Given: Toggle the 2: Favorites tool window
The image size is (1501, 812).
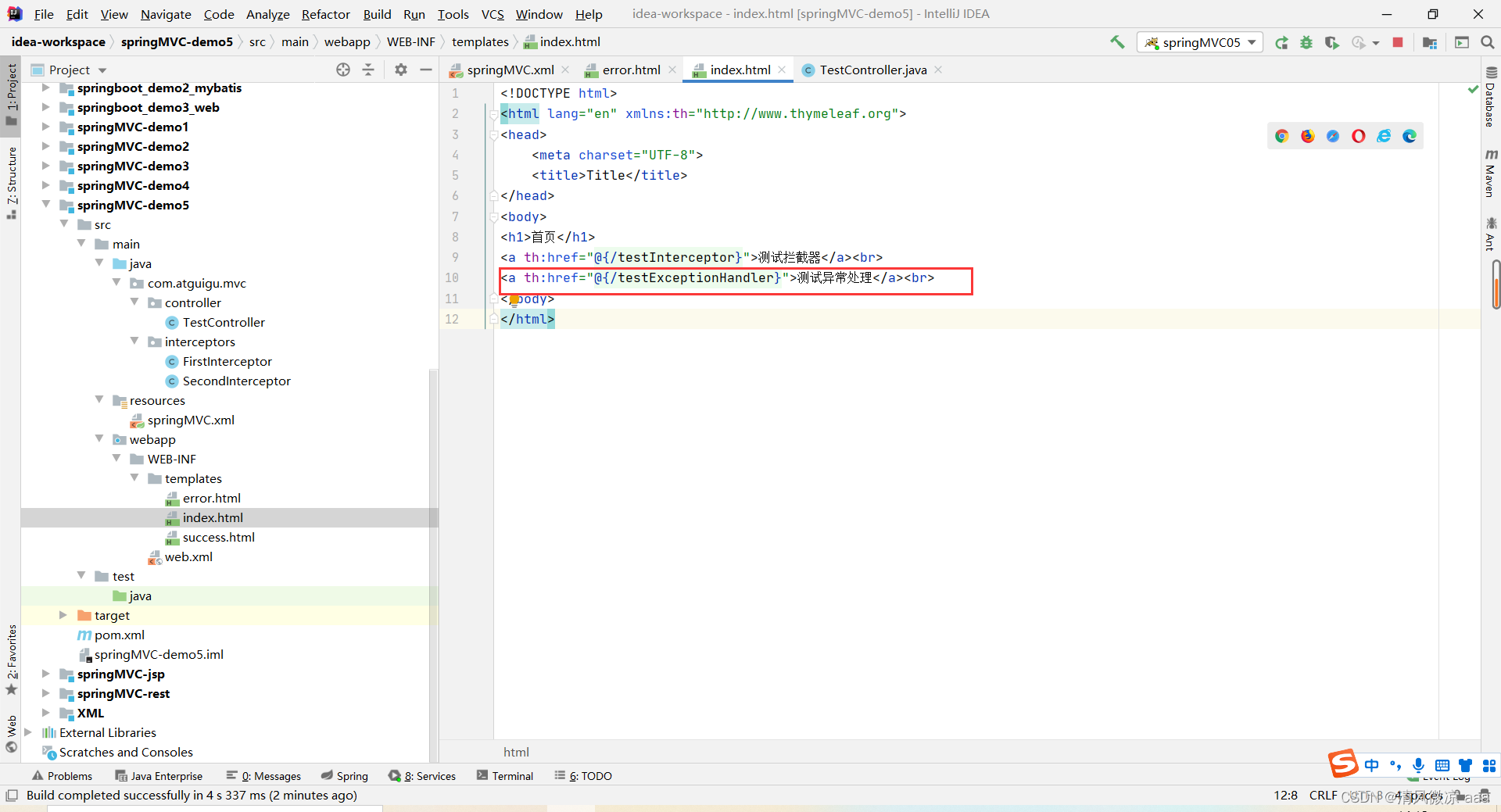Looking at the screenshot, I should tap(11, 660).
